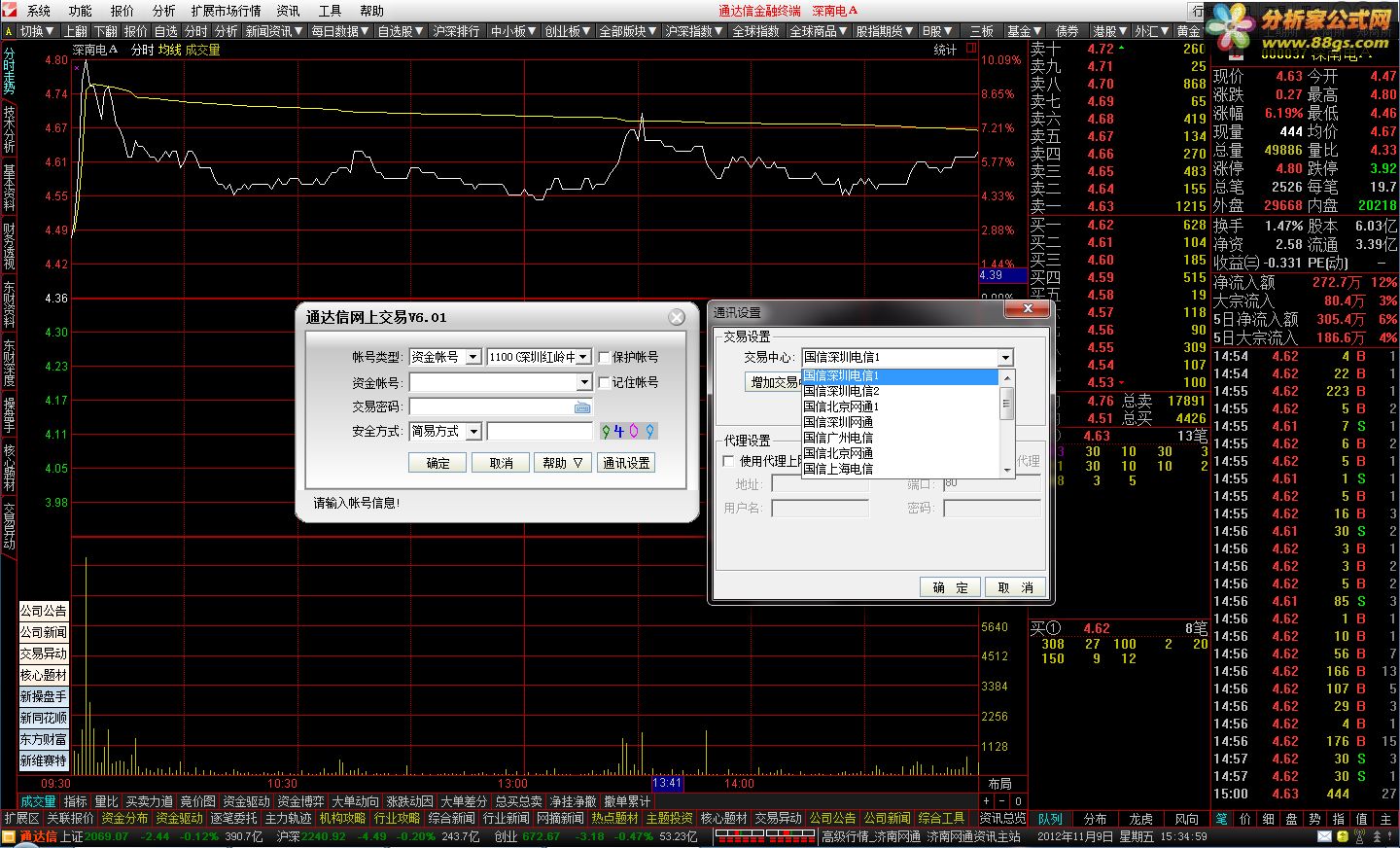The width and height of the screenshot is (1400, 848).
Task: Tick the 记住帐号 checkbox
Action: 604,383
